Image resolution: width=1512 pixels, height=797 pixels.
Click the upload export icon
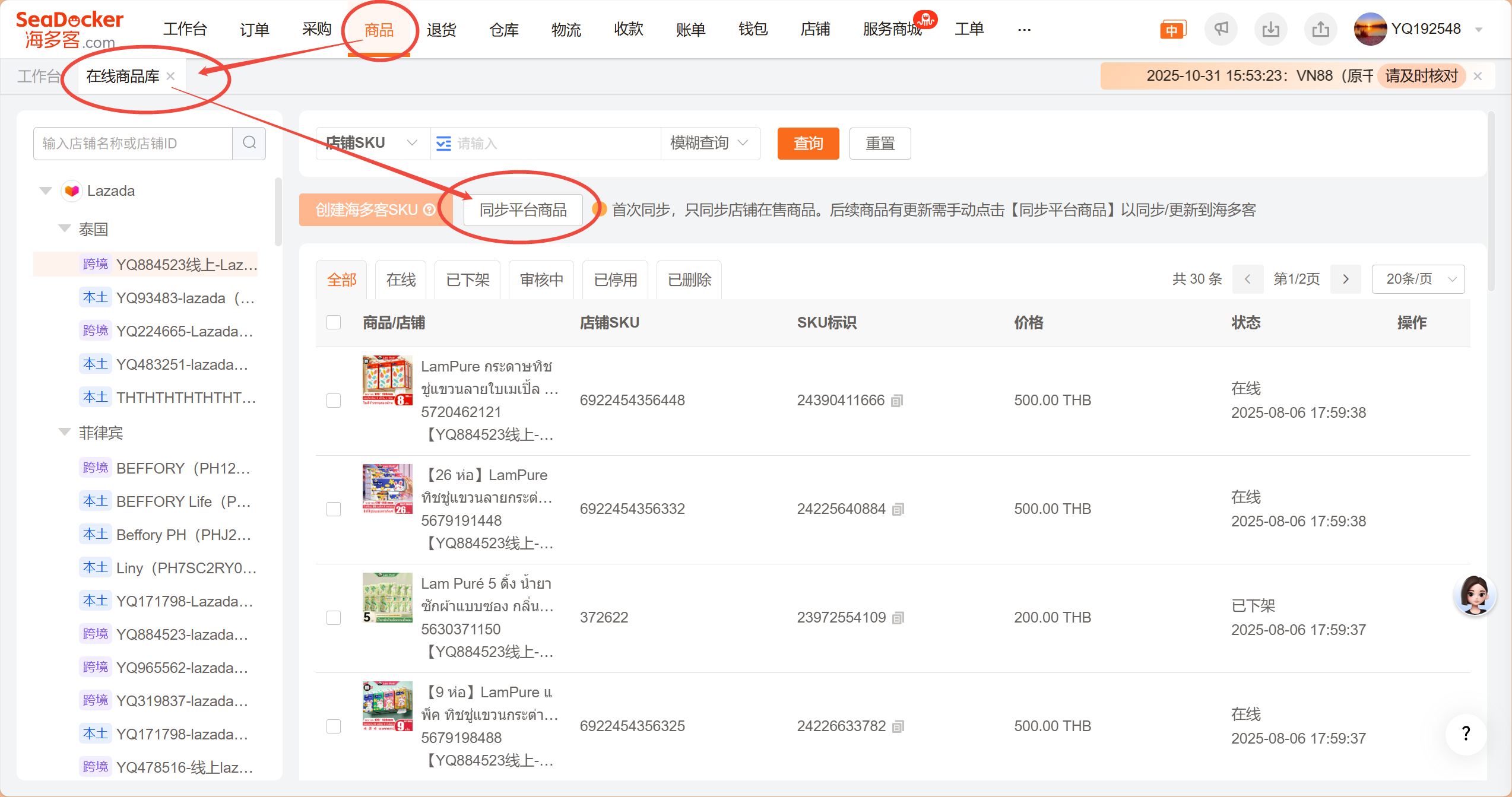(x=1320, y=29)
